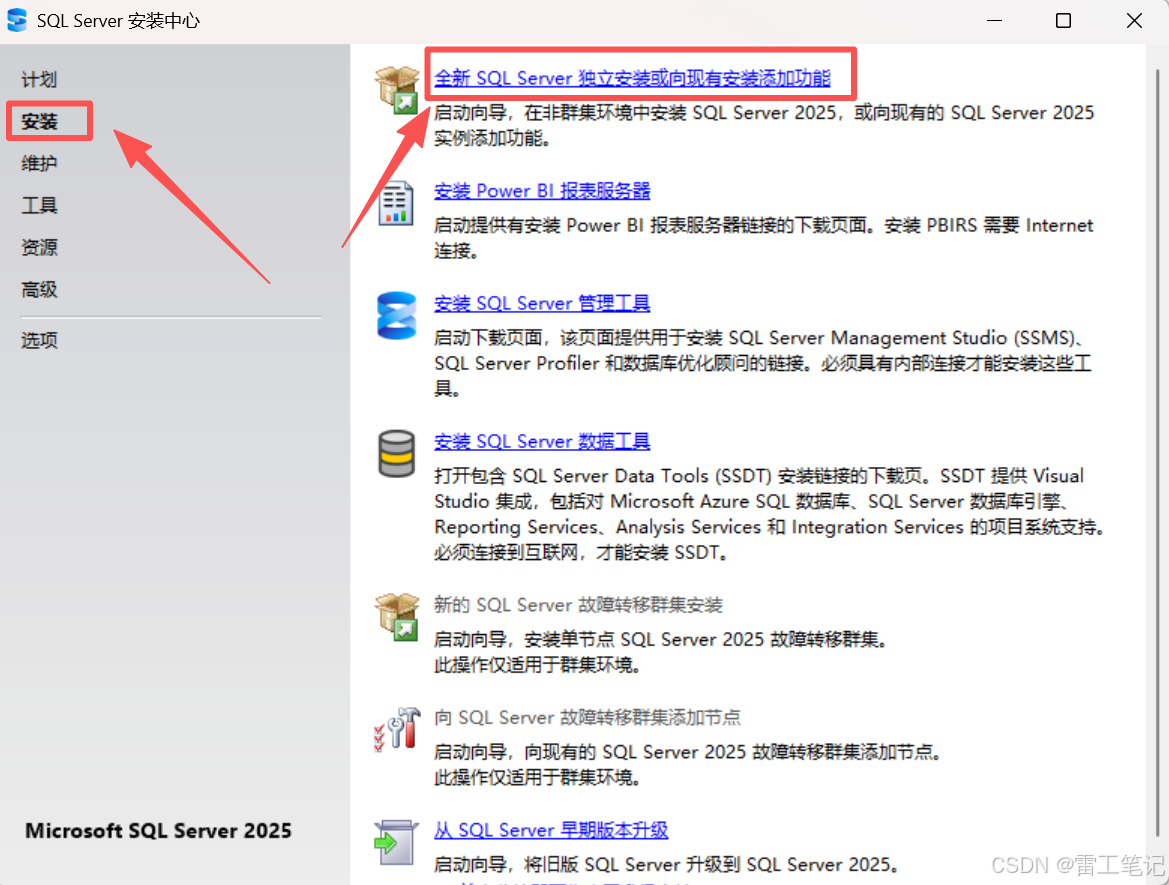Open the 选项 page in sidebar
This screenshot has height=885, width=1169.
pos(39,341)
